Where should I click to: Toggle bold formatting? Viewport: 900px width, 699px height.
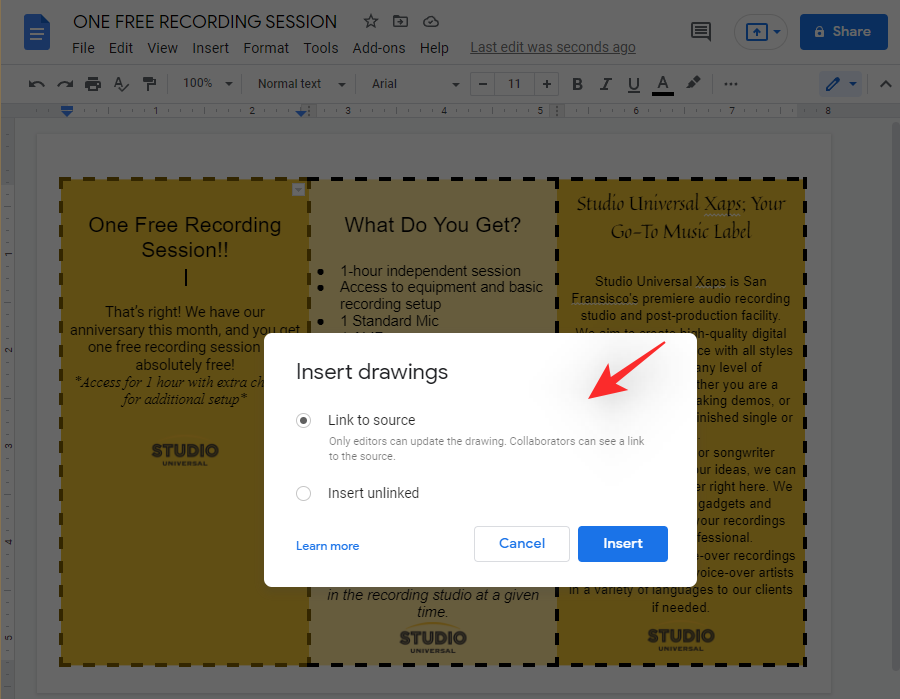(x=577, y=84)
